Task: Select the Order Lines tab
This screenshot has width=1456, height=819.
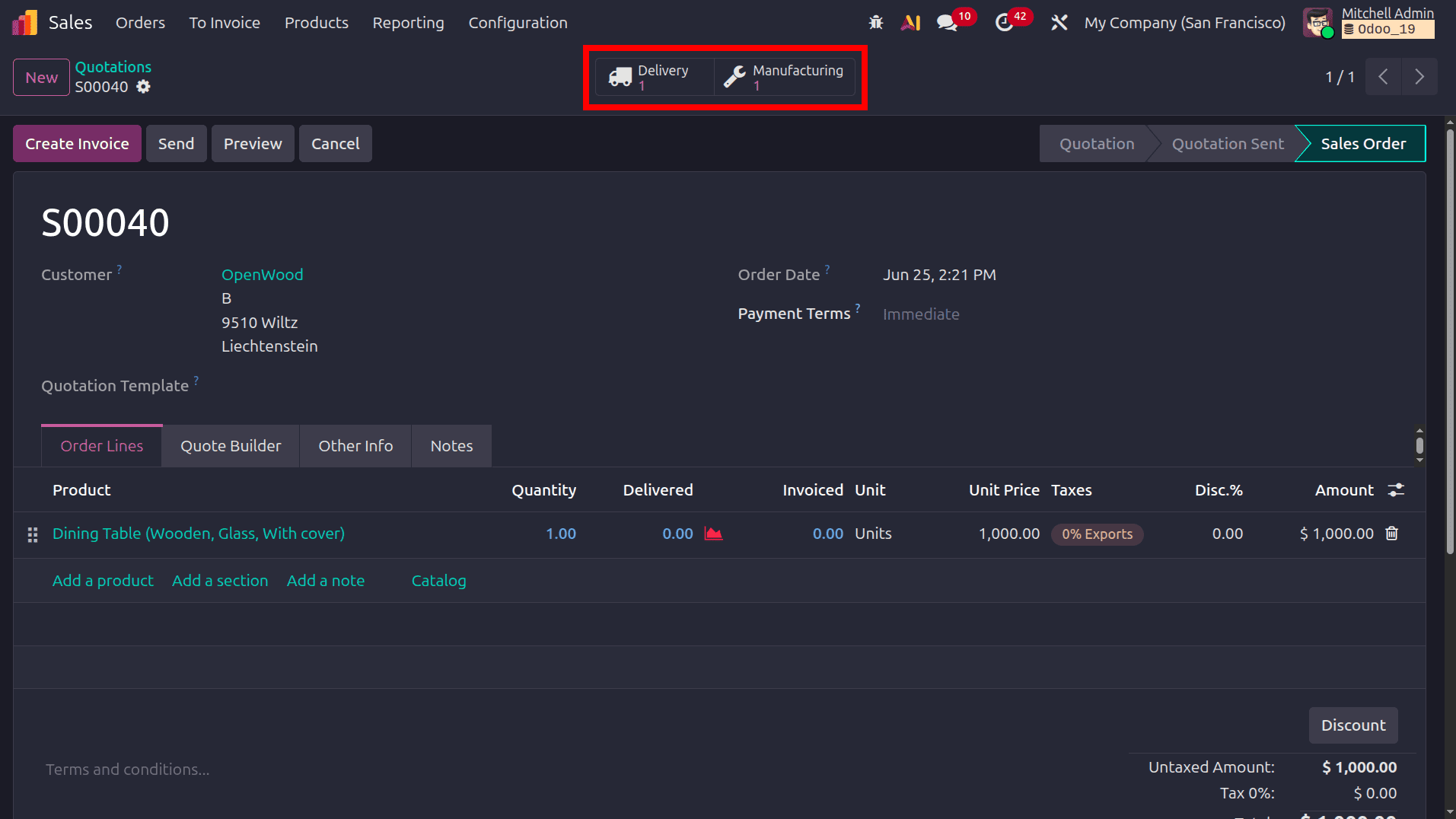Action: pyautogui.click(x=101, y=446)
